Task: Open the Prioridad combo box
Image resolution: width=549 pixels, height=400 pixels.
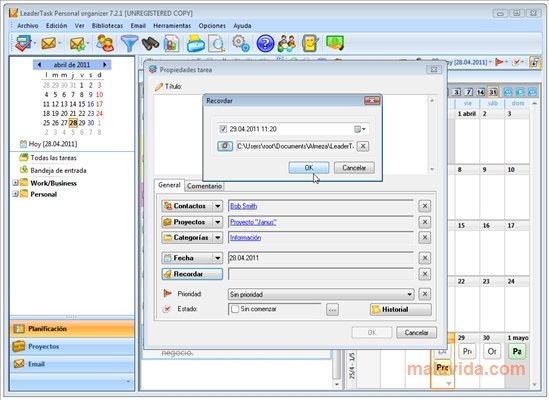Action: coord(321,294)
